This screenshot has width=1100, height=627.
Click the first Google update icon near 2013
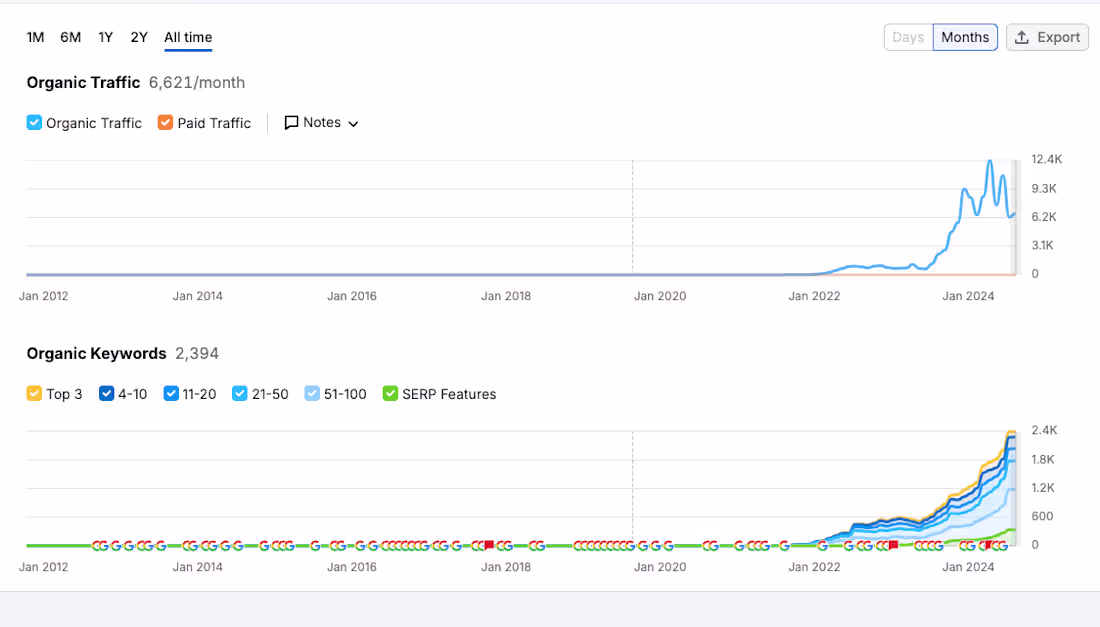pos(96,546)
